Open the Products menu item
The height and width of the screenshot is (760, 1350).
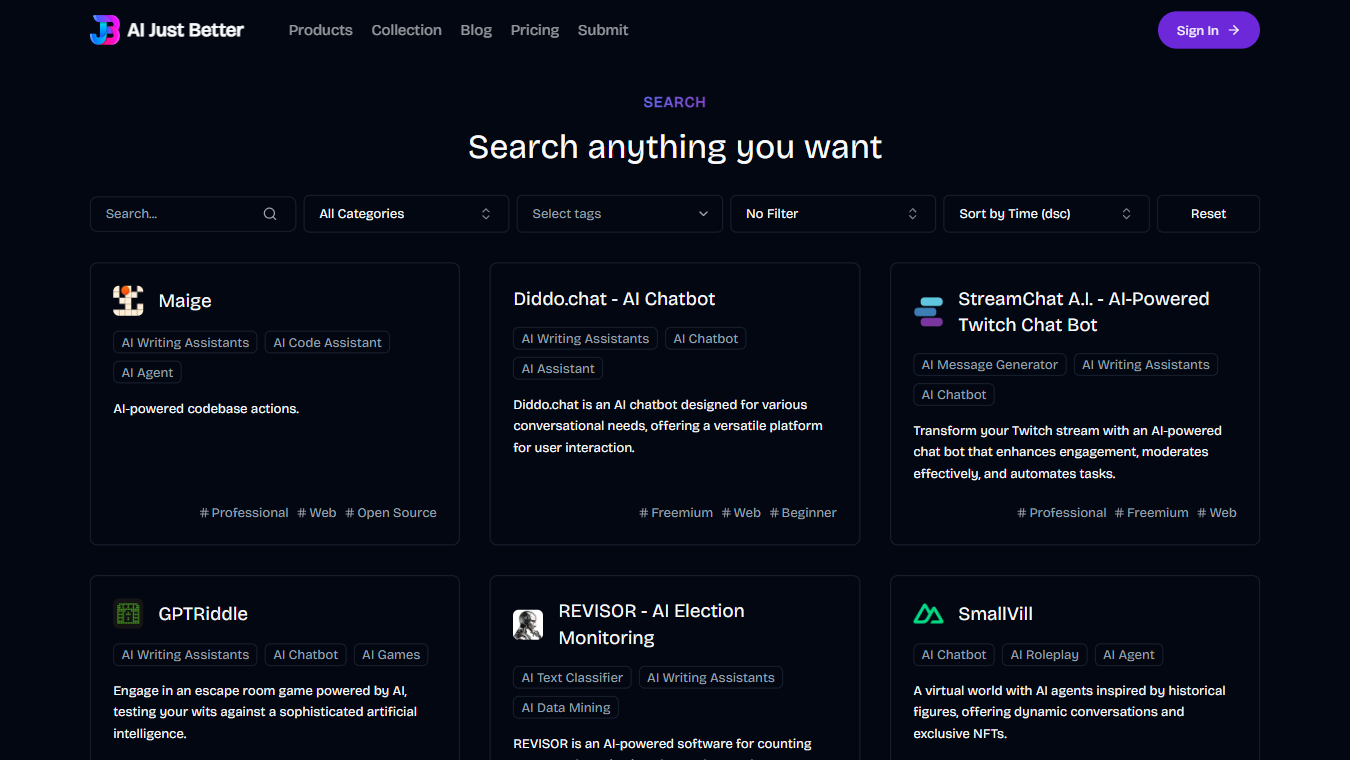pos(320,30)
